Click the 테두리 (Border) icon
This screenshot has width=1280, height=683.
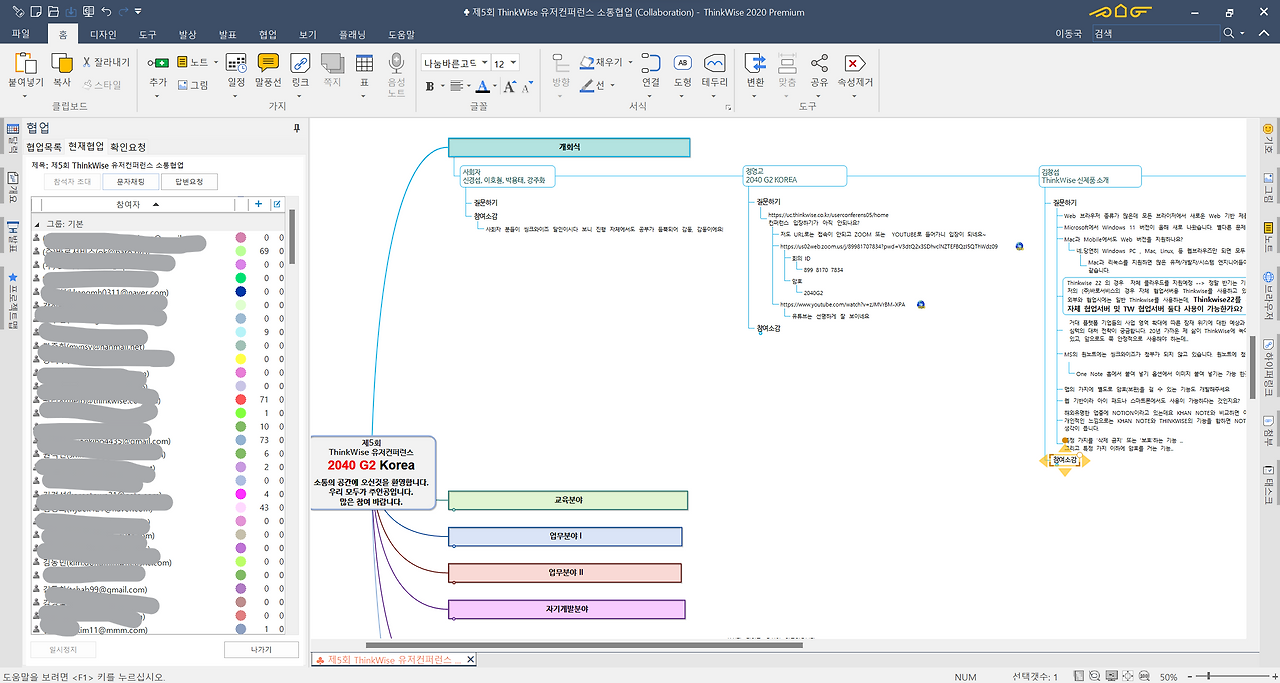coord(714,64)
